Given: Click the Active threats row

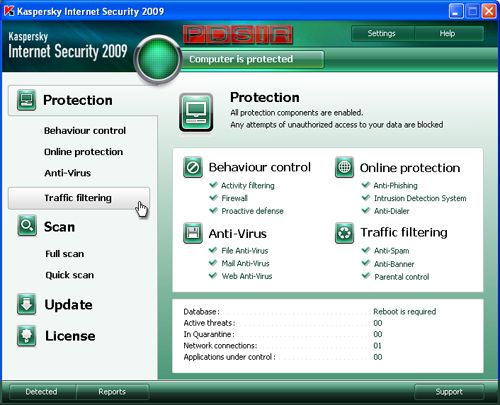Looking at the screenshot, I should [x=283, y=323].
